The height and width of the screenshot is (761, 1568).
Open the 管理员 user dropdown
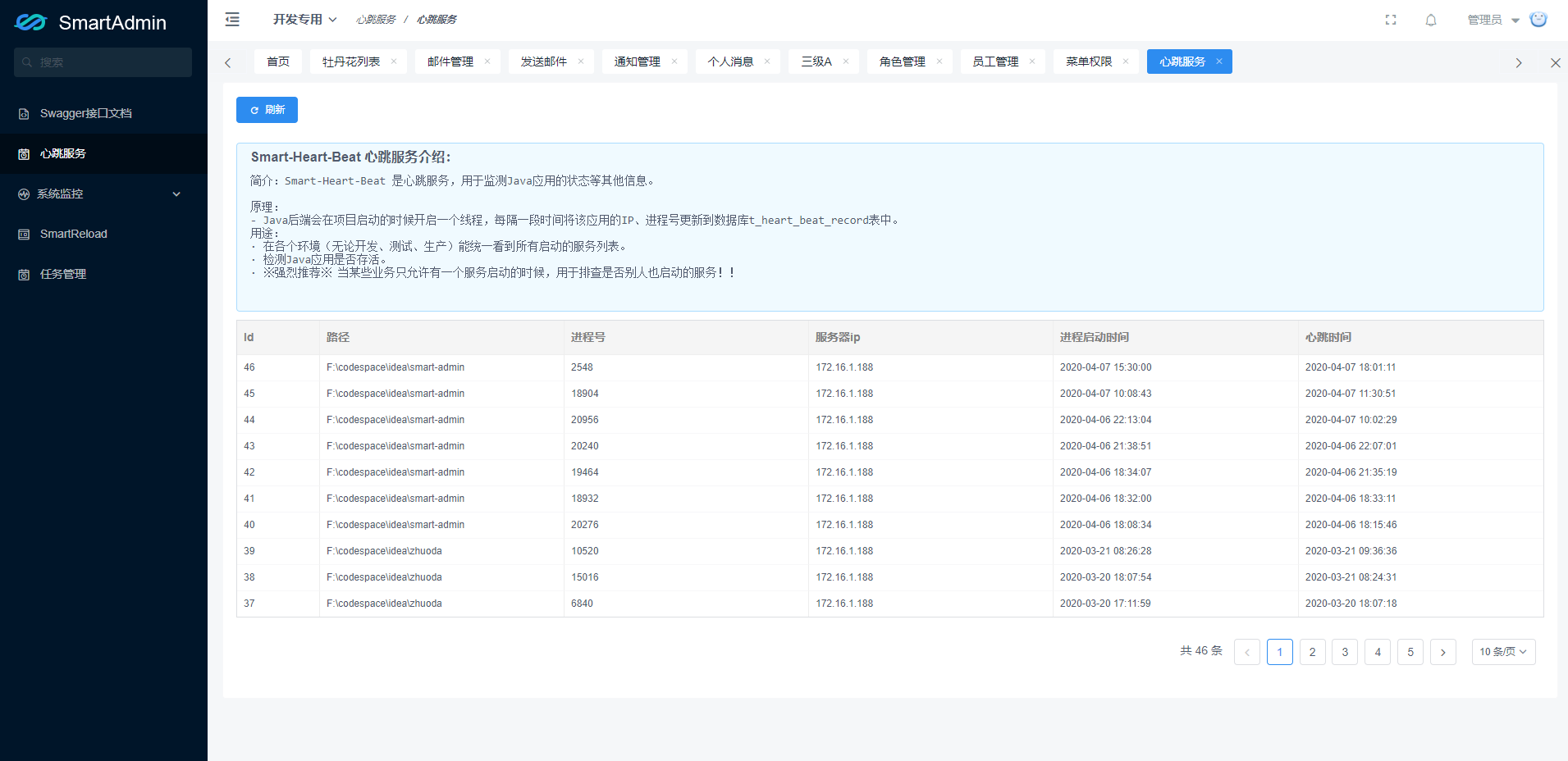[x=1493, y=20]
